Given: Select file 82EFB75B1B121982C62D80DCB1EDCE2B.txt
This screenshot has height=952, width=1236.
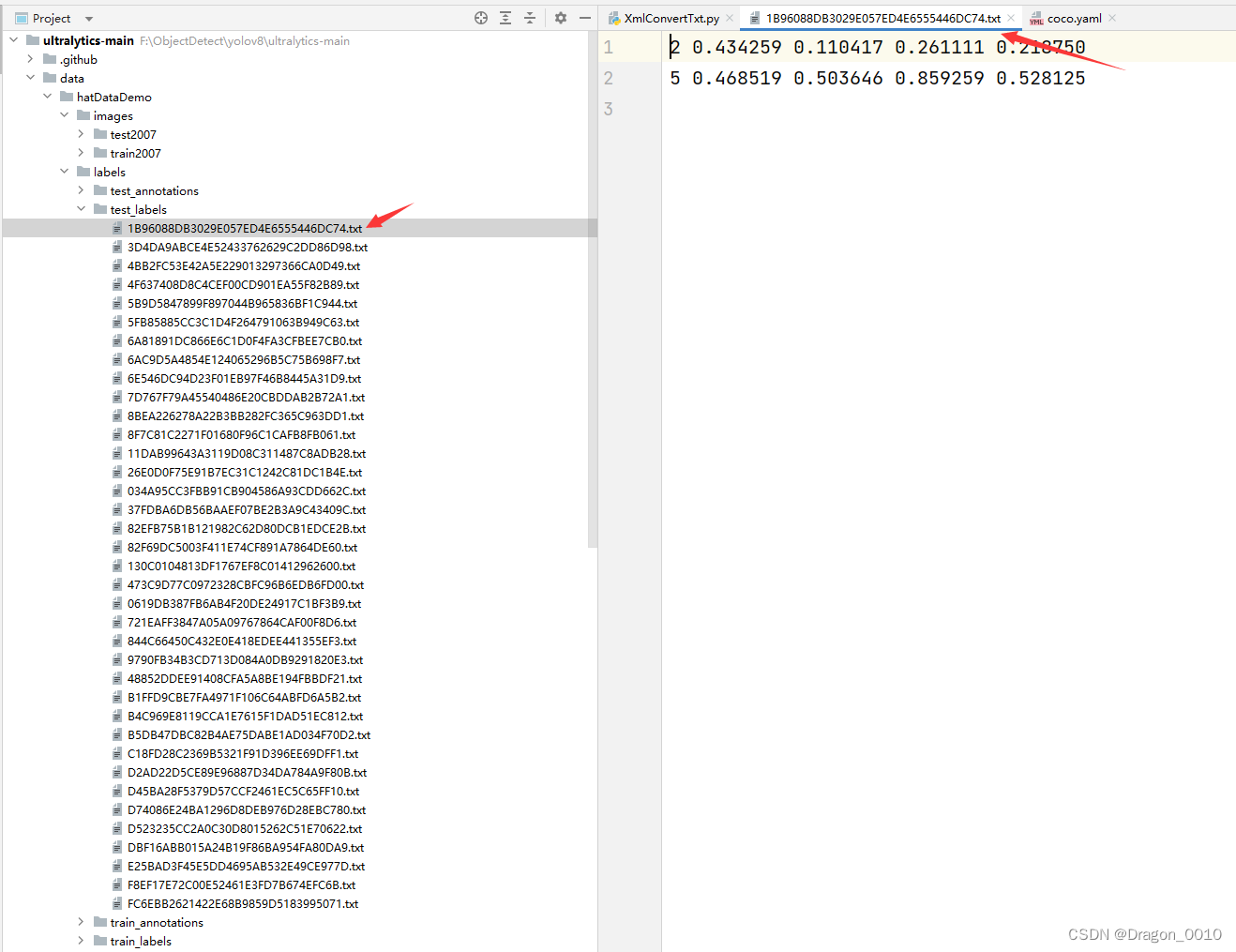Looking at the screenshot, I should point(247,528).
